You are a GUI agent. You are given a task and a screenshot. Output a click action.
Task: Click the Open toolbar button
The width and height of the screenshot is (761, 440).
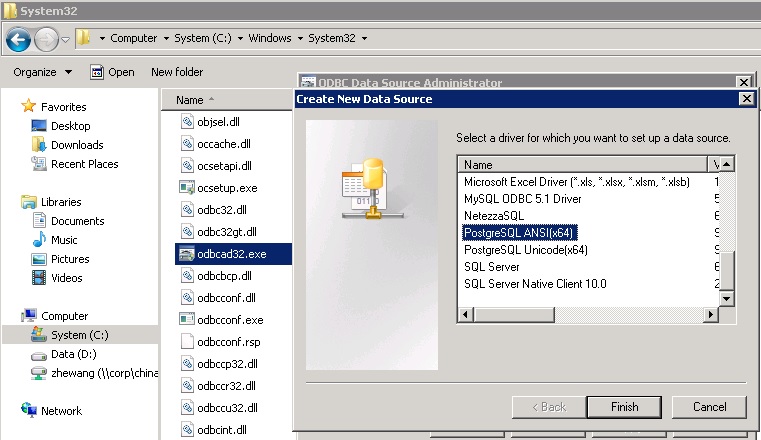coord(112,72)
